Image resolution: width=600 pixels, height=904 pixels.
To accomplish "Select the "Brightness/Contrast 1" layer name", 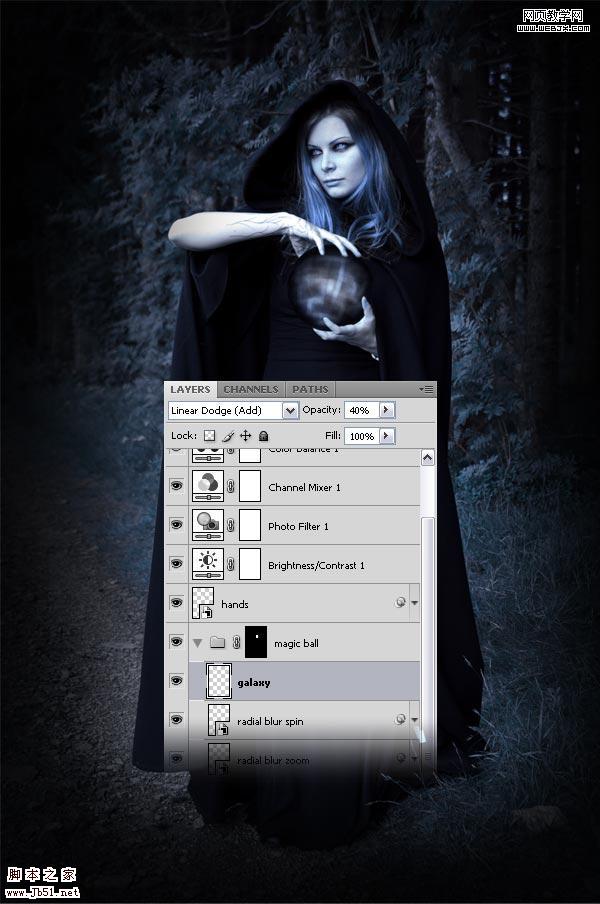I will tap(316, 566).
